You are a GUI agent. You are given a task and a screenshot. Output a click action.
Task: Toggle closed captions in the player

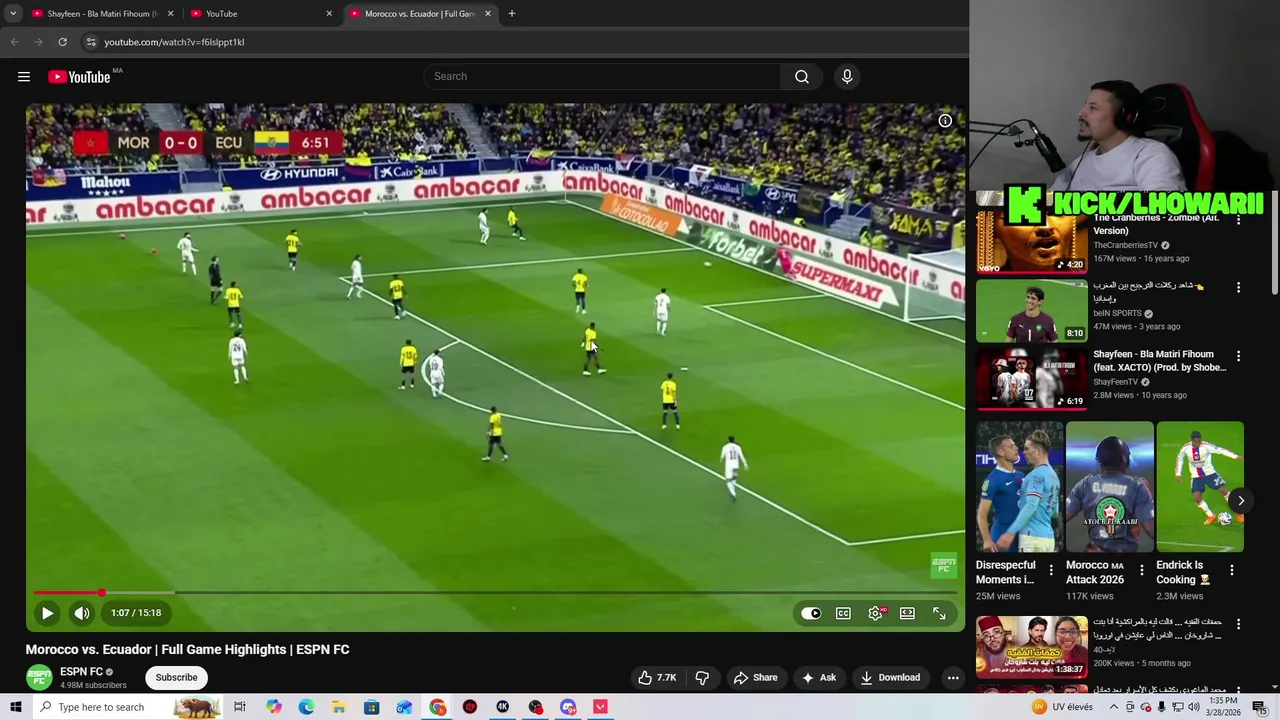843,613
